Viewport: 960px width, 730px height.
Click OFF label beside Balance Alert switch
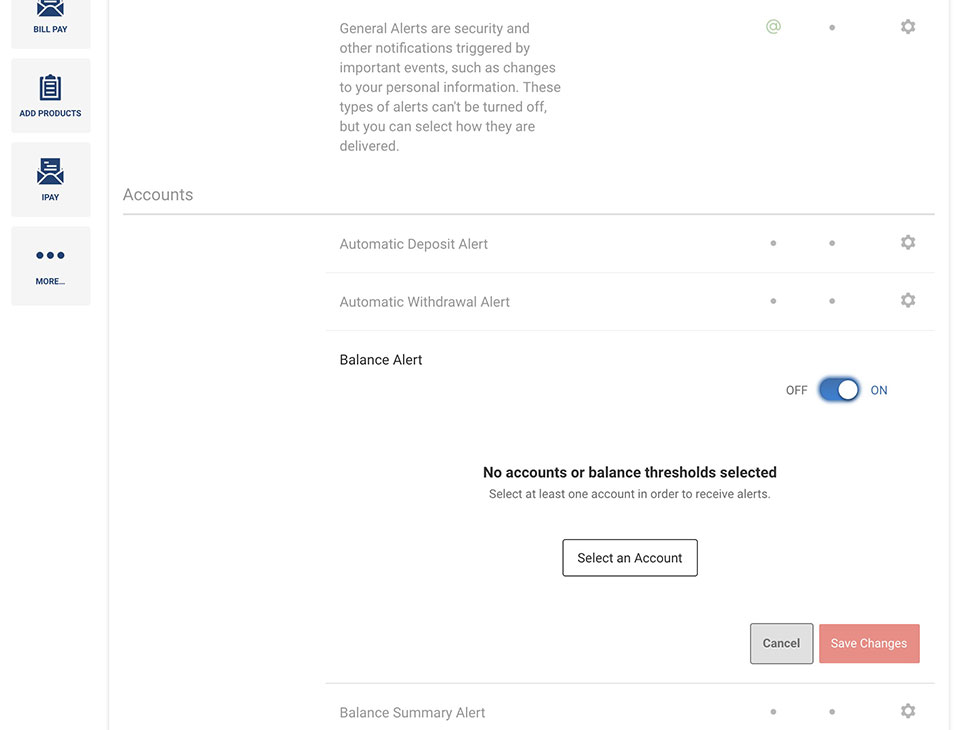tap(797, 391)
